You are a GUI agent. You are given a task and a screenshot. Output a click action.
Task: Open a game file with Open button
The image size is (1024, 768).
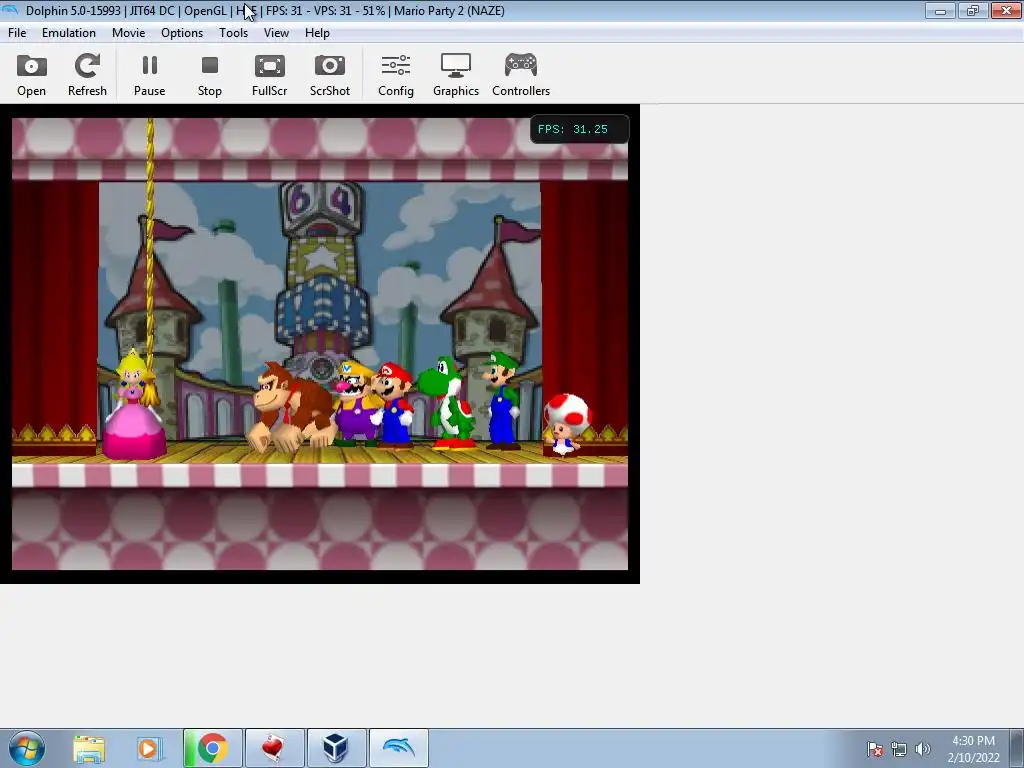[x=31, y=75]
